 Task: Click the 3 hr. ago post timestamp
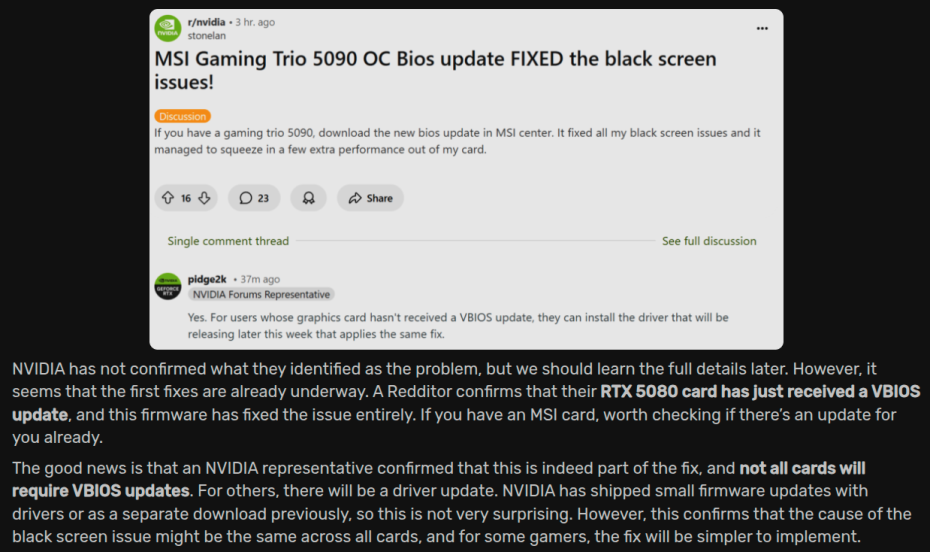tap(255, 22)
